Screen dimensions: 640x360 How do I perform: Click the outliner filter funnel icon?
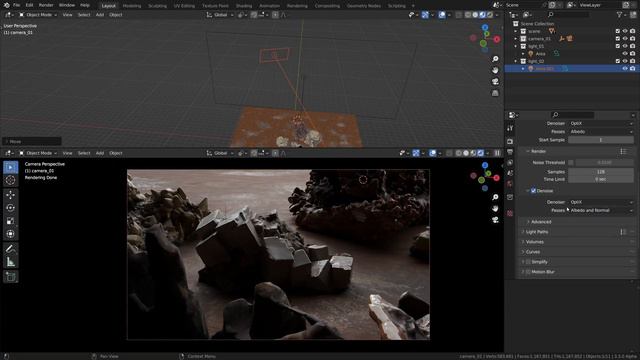click(x=620, y=15)
